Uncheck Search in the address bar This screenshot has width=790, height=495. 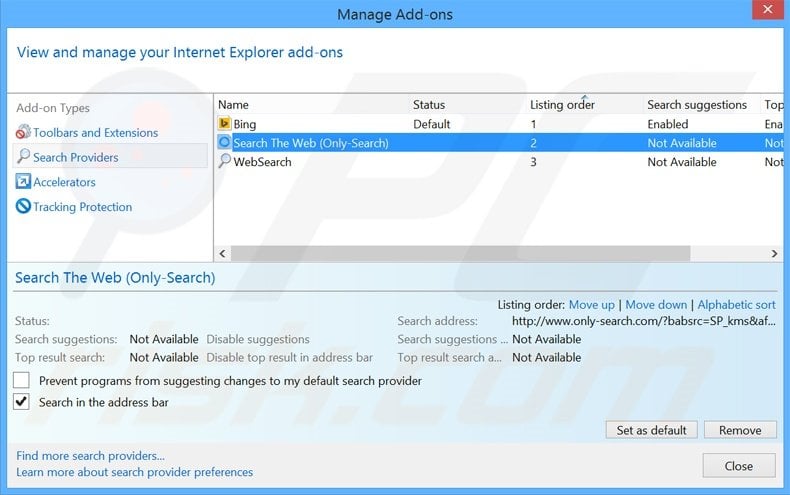click(x=21, y=402)
